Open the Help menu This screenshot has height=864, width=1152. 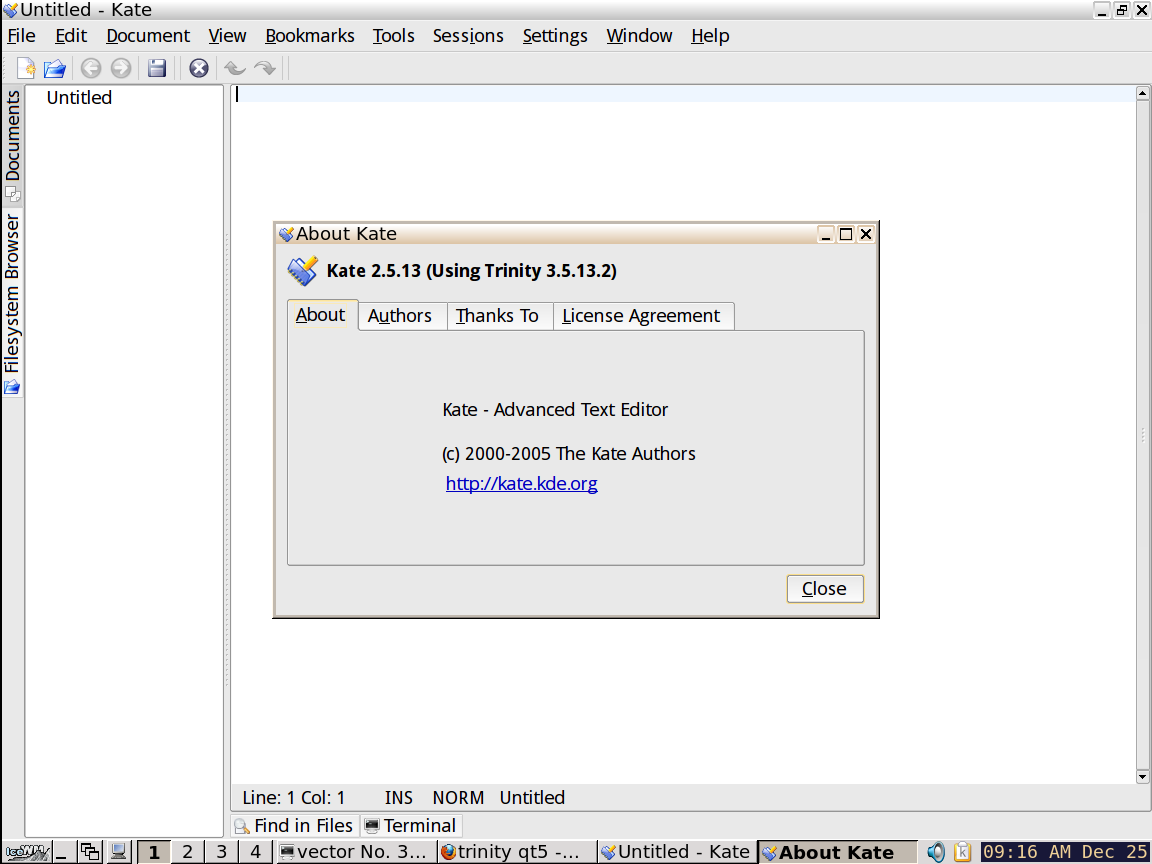710,36
